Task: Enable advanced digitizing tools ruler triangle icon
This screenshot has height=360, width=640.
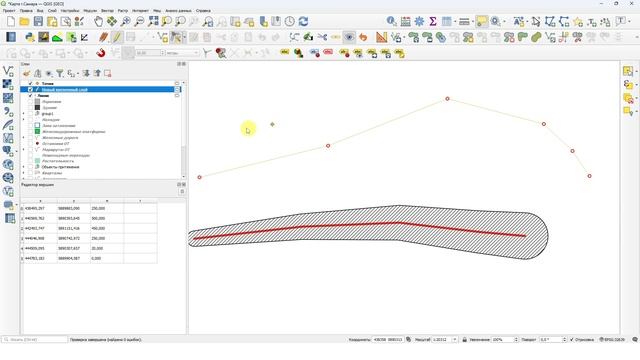Action: coord(381,38)
